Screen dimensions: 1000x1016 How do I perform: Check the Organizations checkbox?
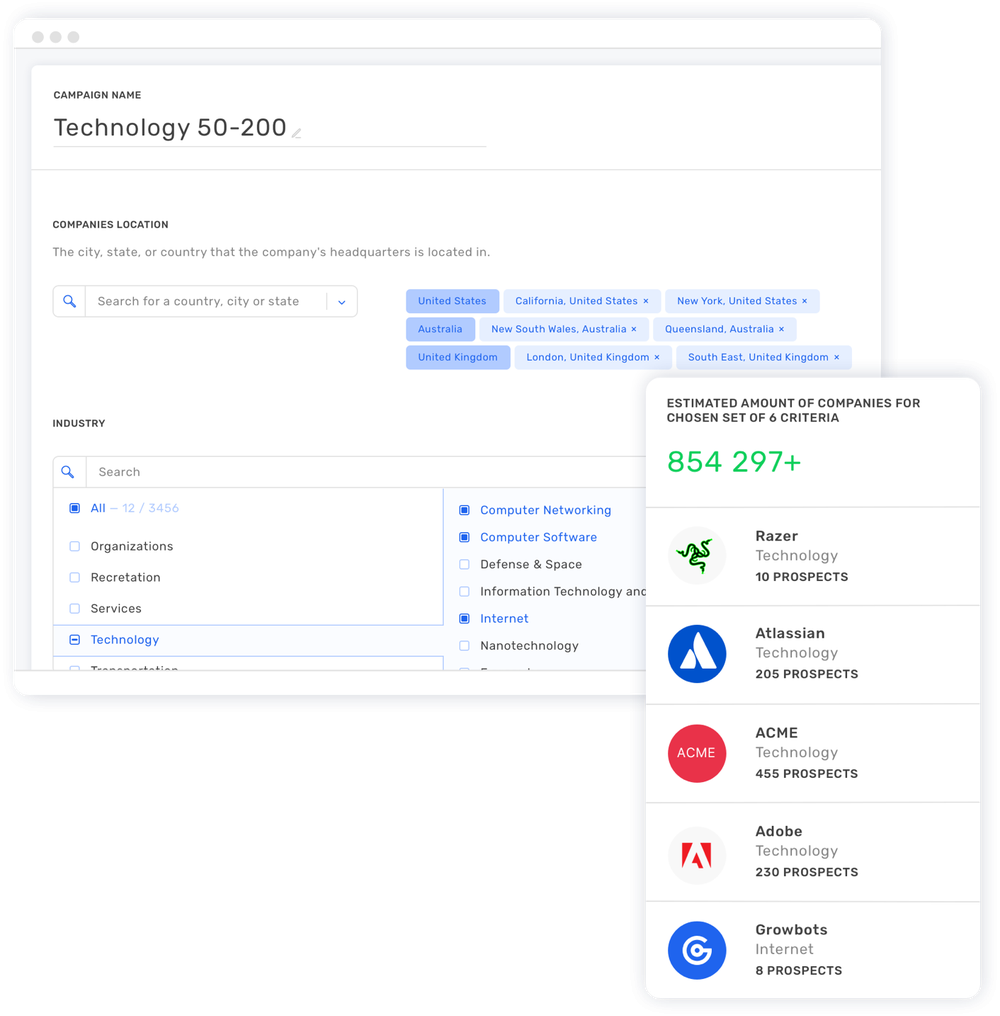pos(75,546)
